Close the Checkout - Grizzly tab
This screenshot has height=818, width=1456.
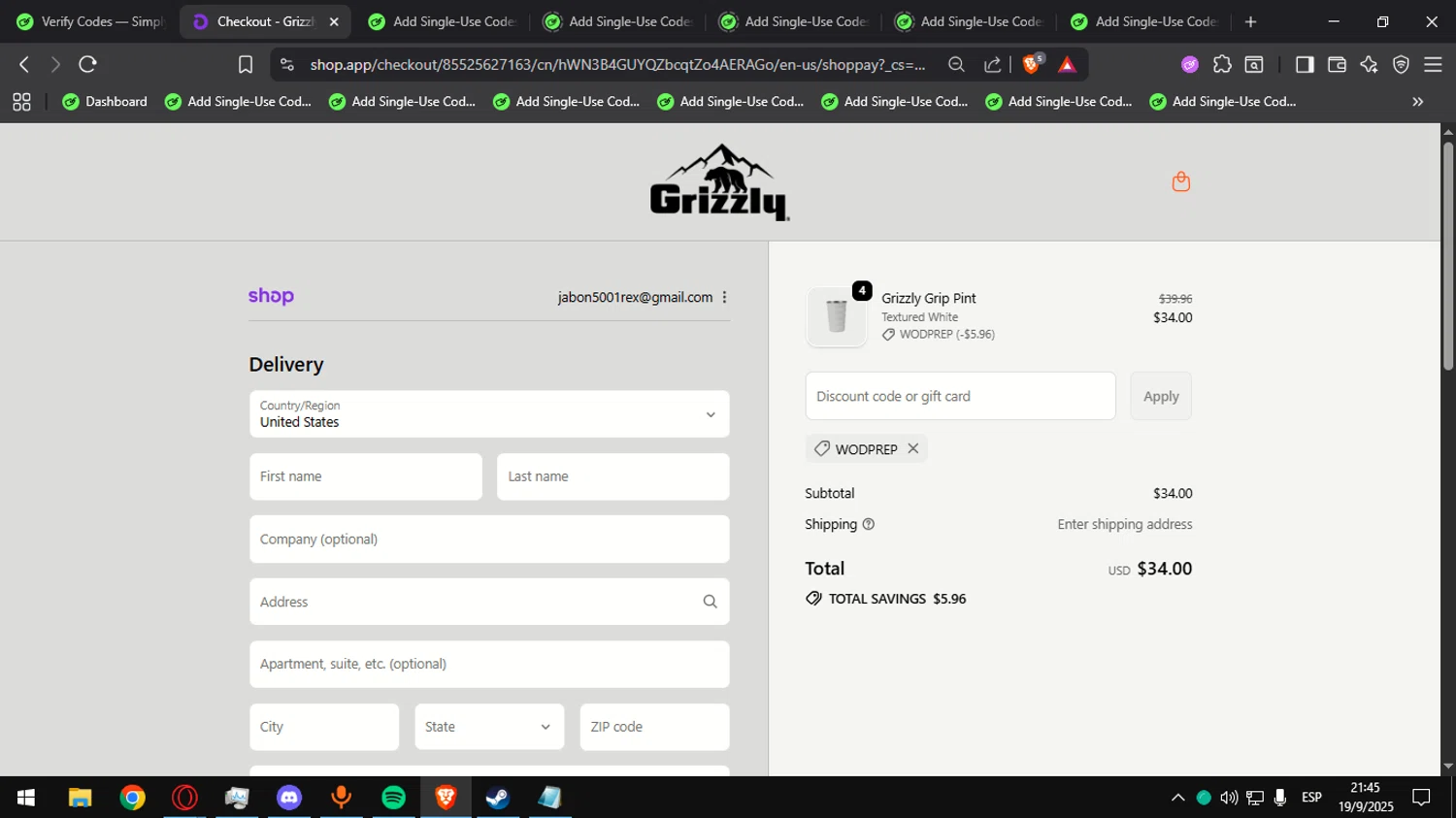[334, 21]
